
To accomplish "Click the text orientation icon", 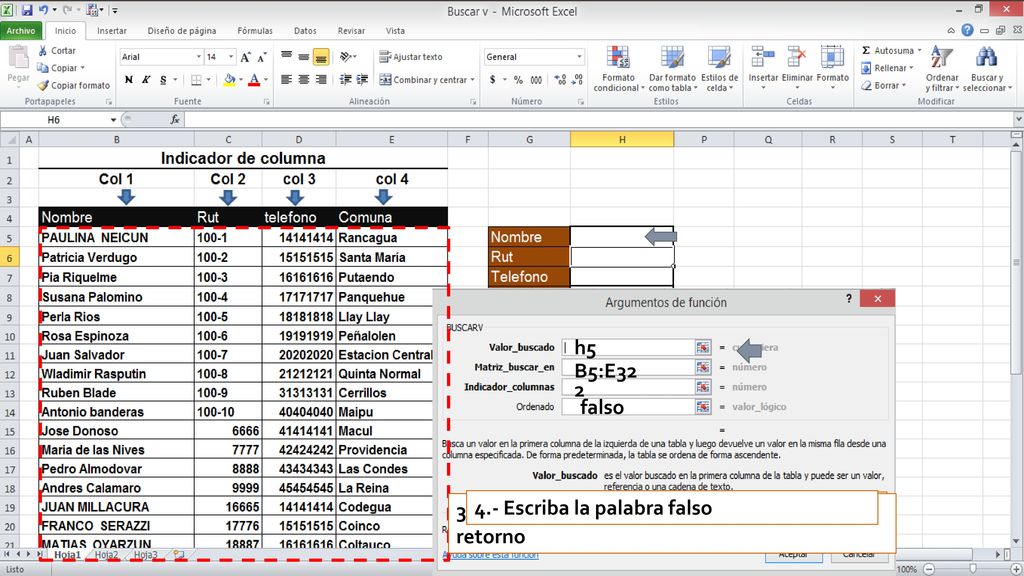I will 346,57.
